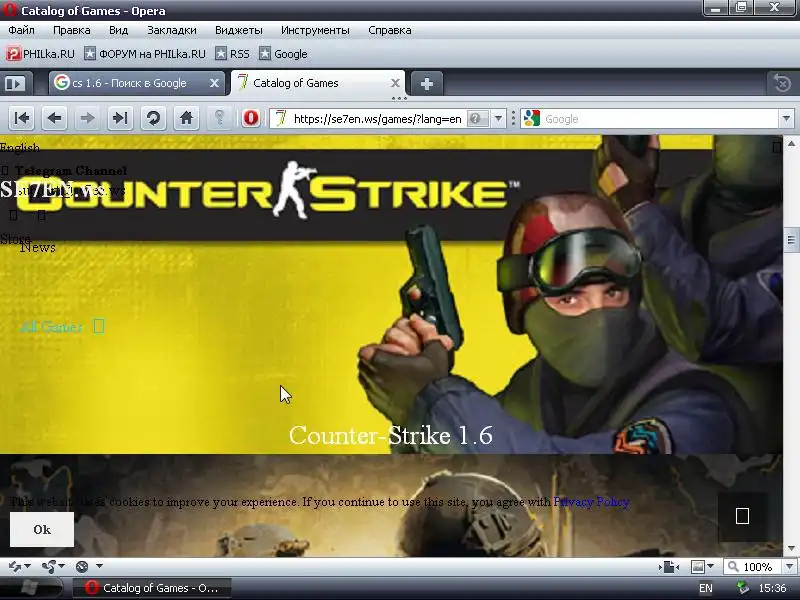Click the scrollbar up arrow
The height and width of the screenshot is (600, 800).
791,144
